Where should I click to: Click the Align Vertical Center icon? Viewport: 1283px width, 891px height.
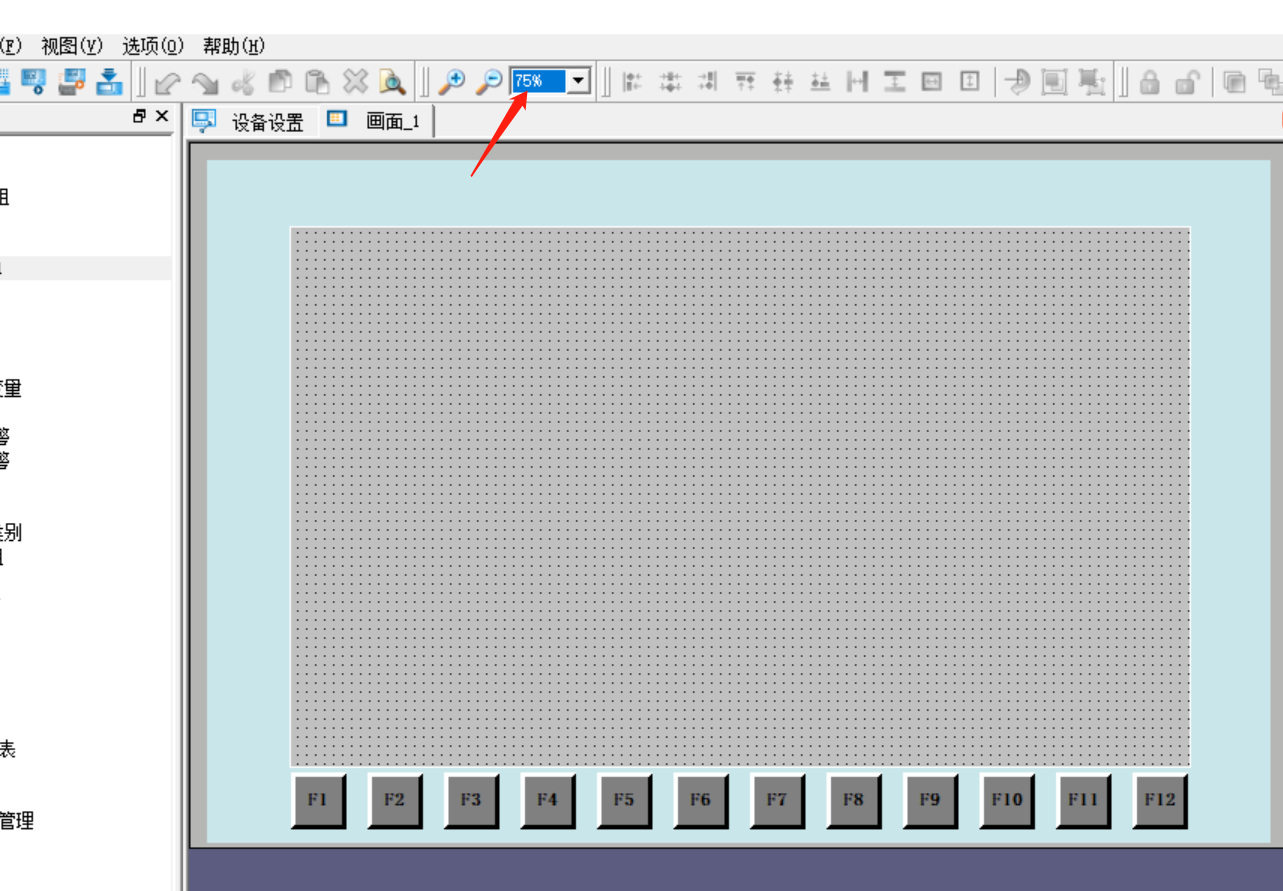(782, 82)
